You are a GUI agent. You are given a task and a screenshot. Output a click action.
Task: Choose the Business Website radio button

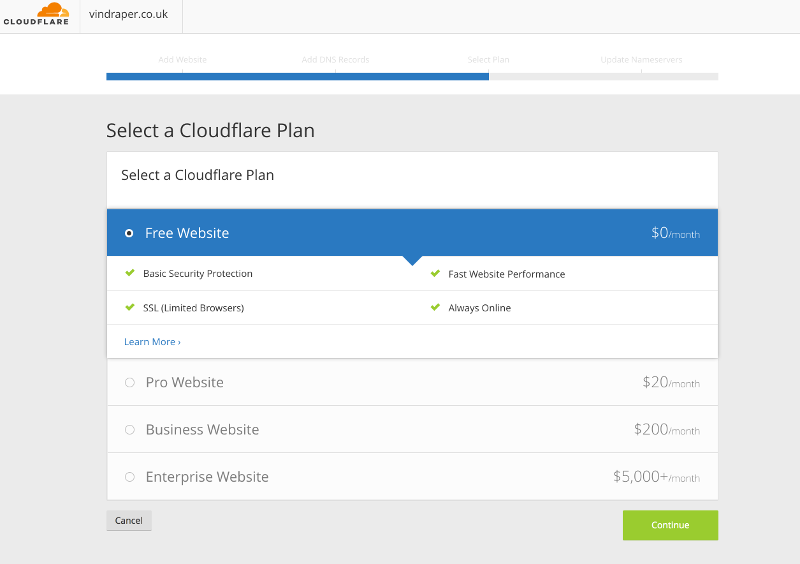pos(130,429)
